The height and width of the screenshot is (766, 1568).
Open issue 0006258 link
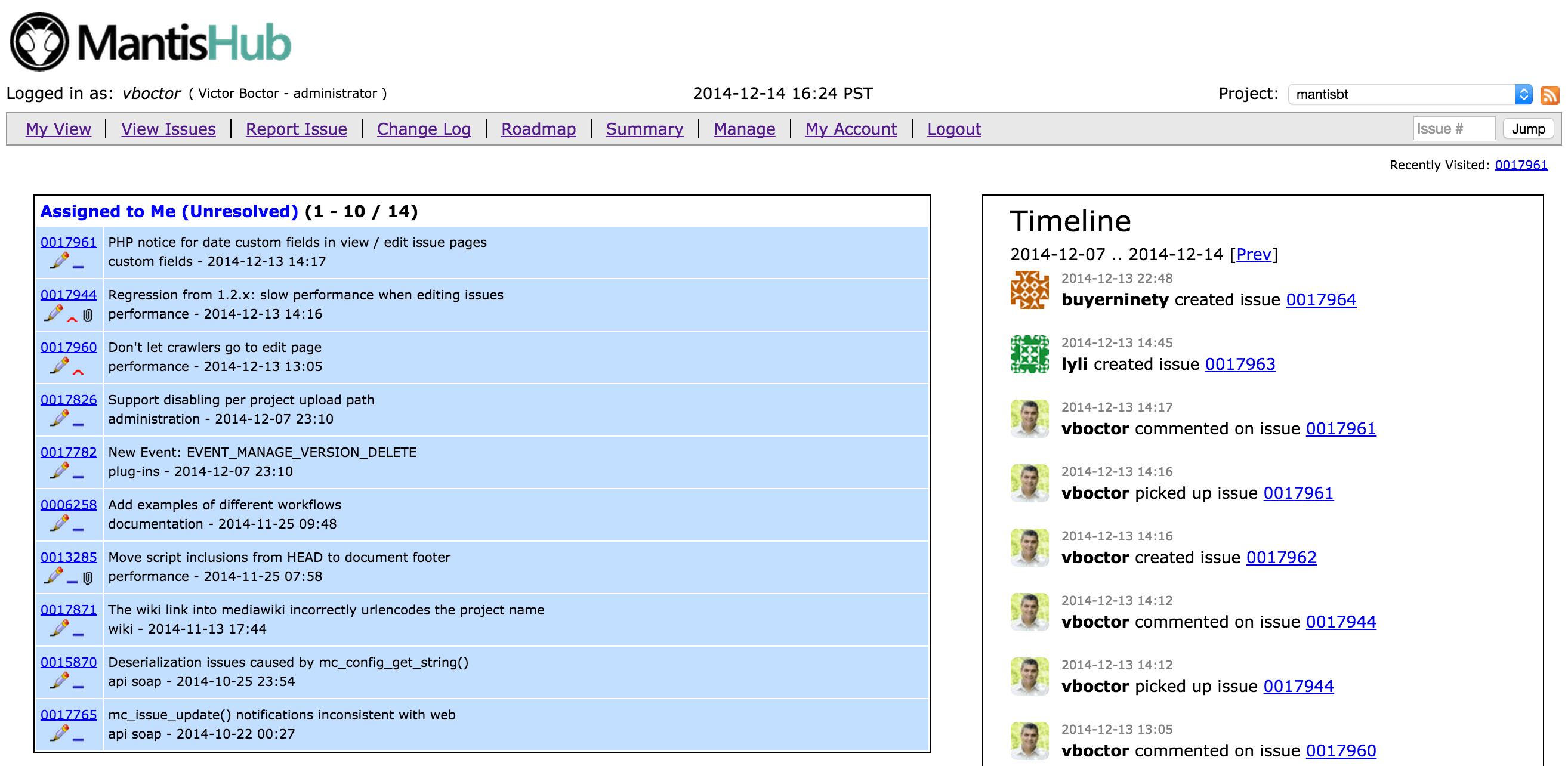tap(69, 504)
